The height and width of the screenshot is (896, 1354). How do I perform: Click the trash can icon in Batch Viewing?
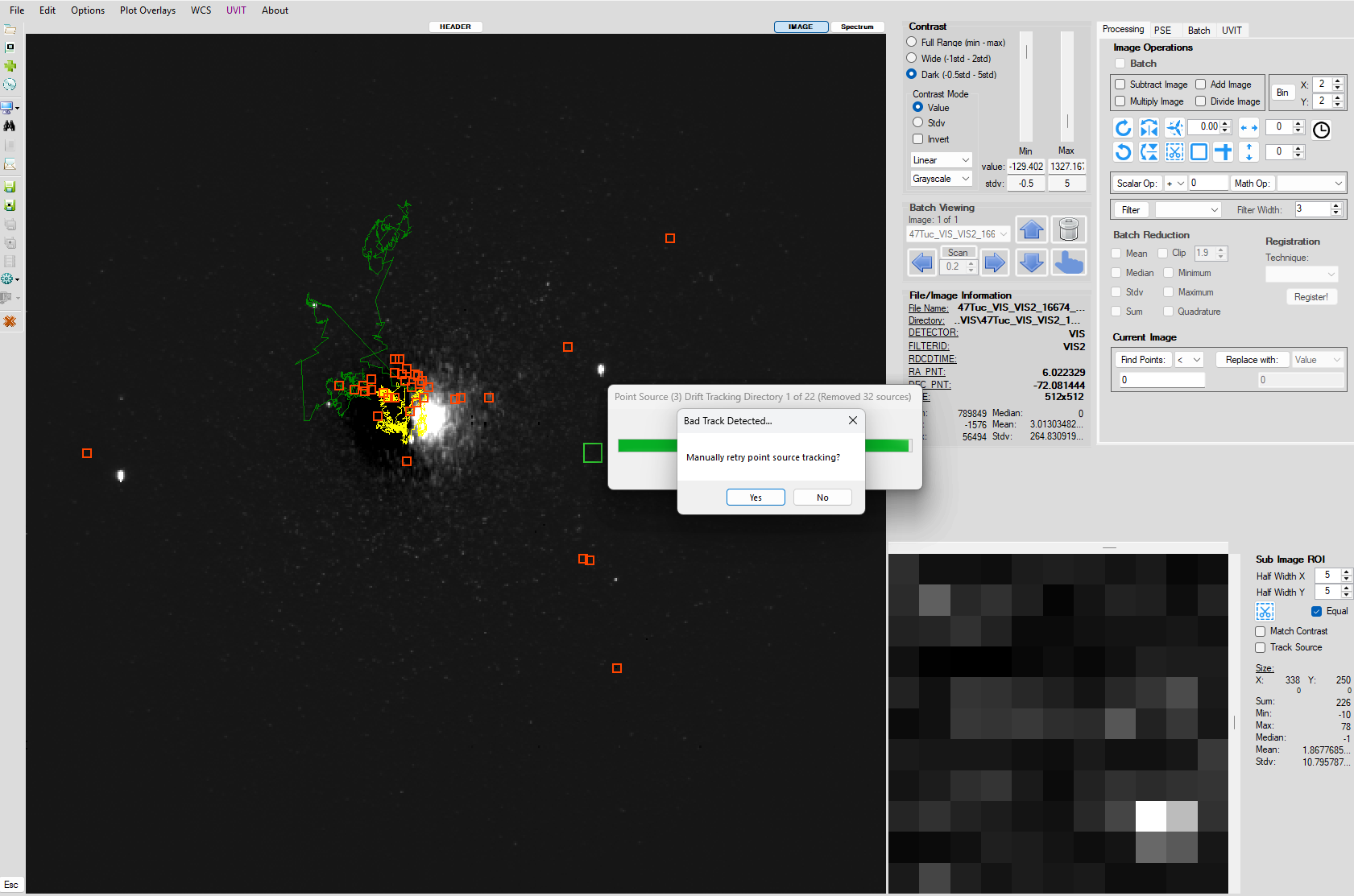(1068, 230)
